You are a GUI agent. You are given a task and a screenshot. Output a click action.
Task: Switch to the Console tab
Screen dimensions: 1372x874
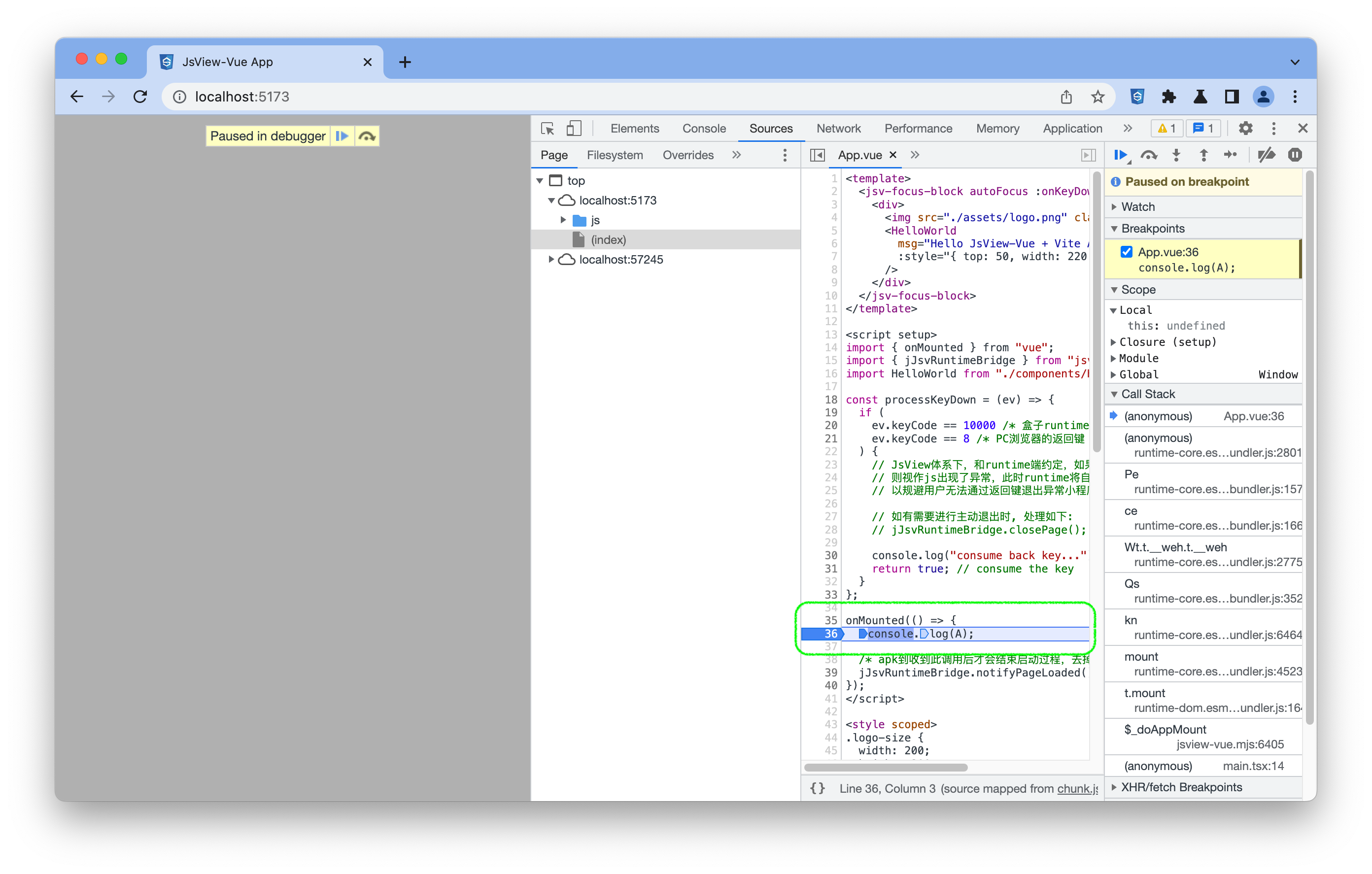pos(704,129)
